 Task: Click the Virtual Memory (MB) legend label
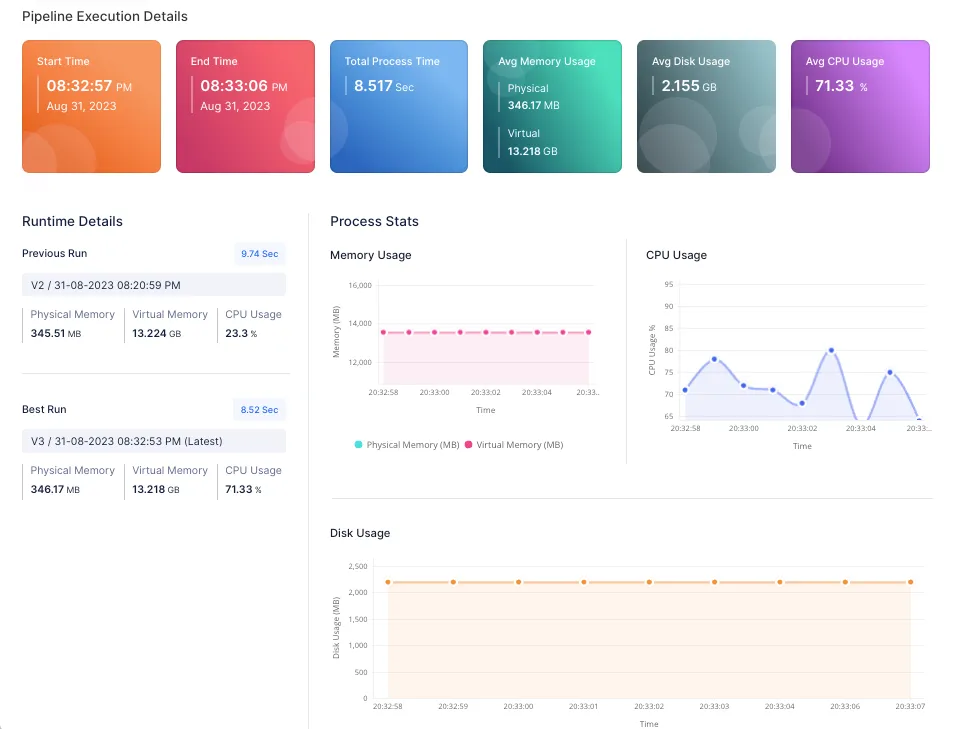pos(520,445)
